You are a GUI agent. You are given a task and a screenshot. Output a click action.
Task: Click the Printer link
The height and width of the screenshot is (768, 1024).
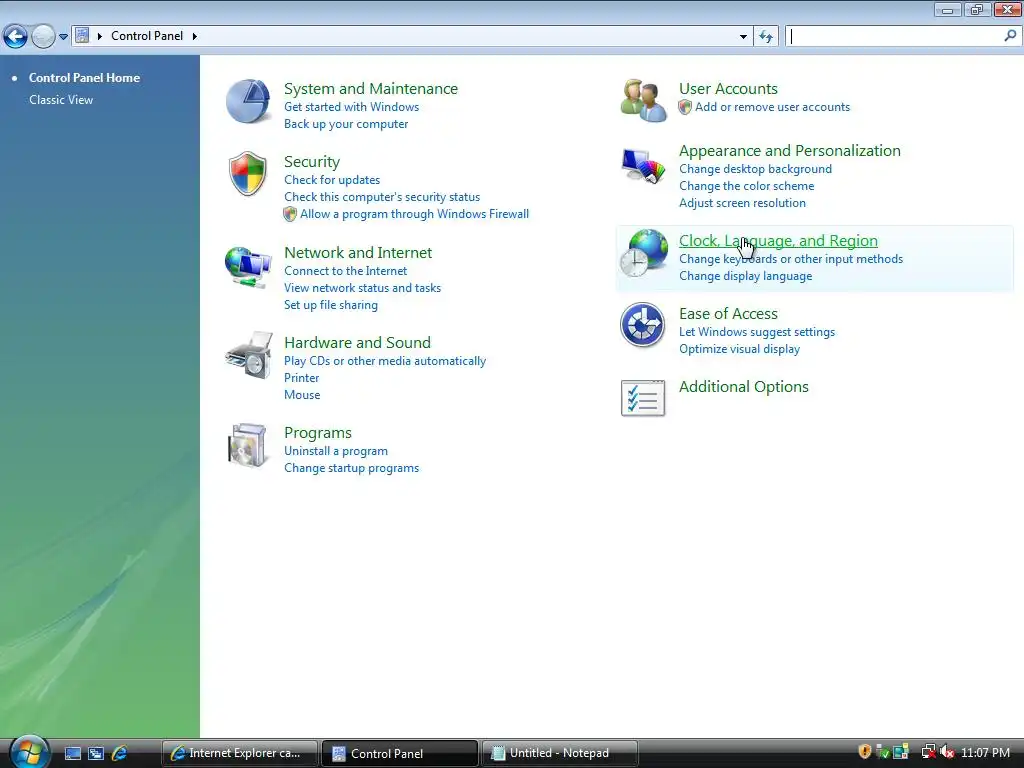[301, 378]
